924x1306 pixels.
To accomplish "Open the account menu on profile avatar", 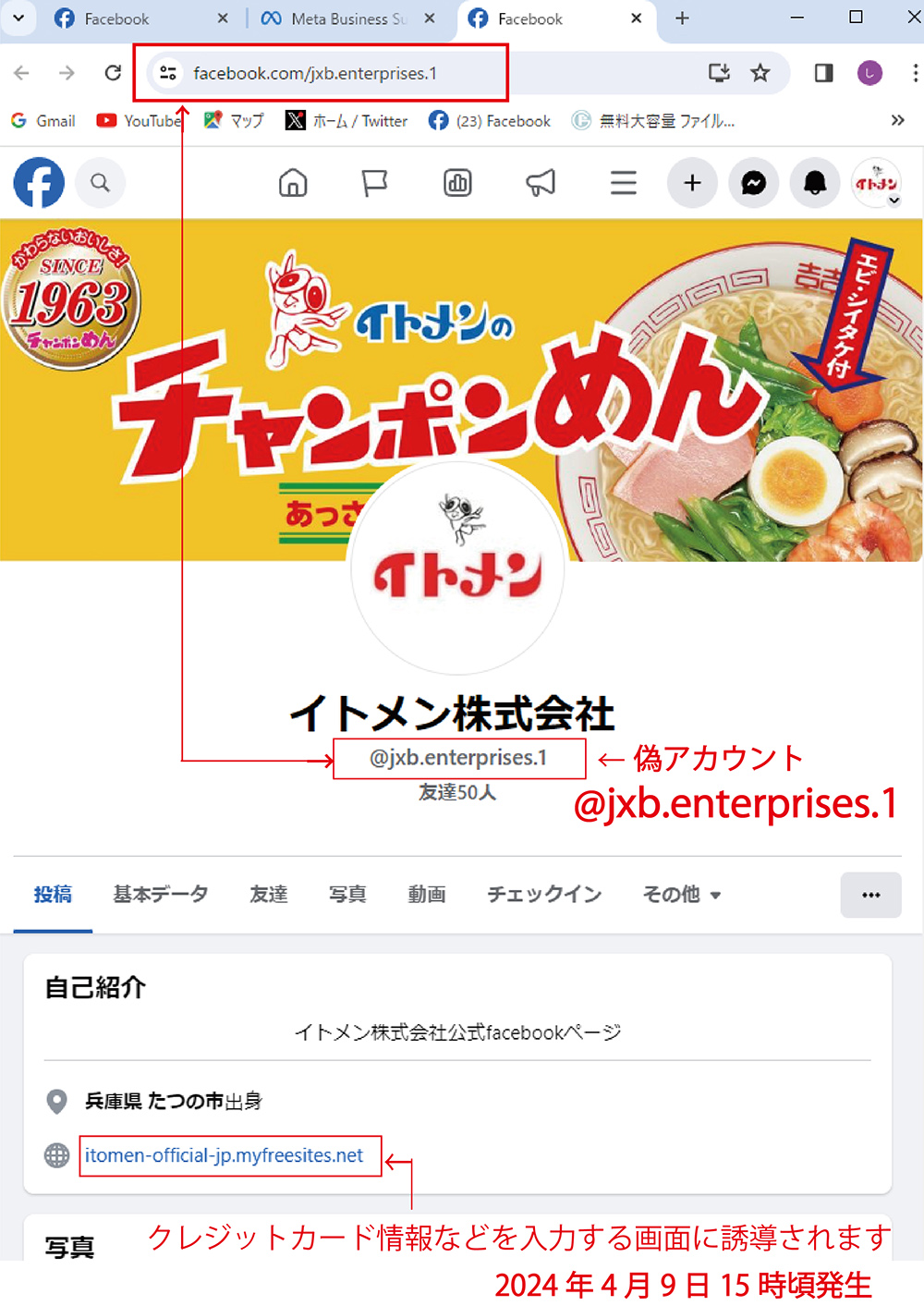I will [x=876, y=183].
